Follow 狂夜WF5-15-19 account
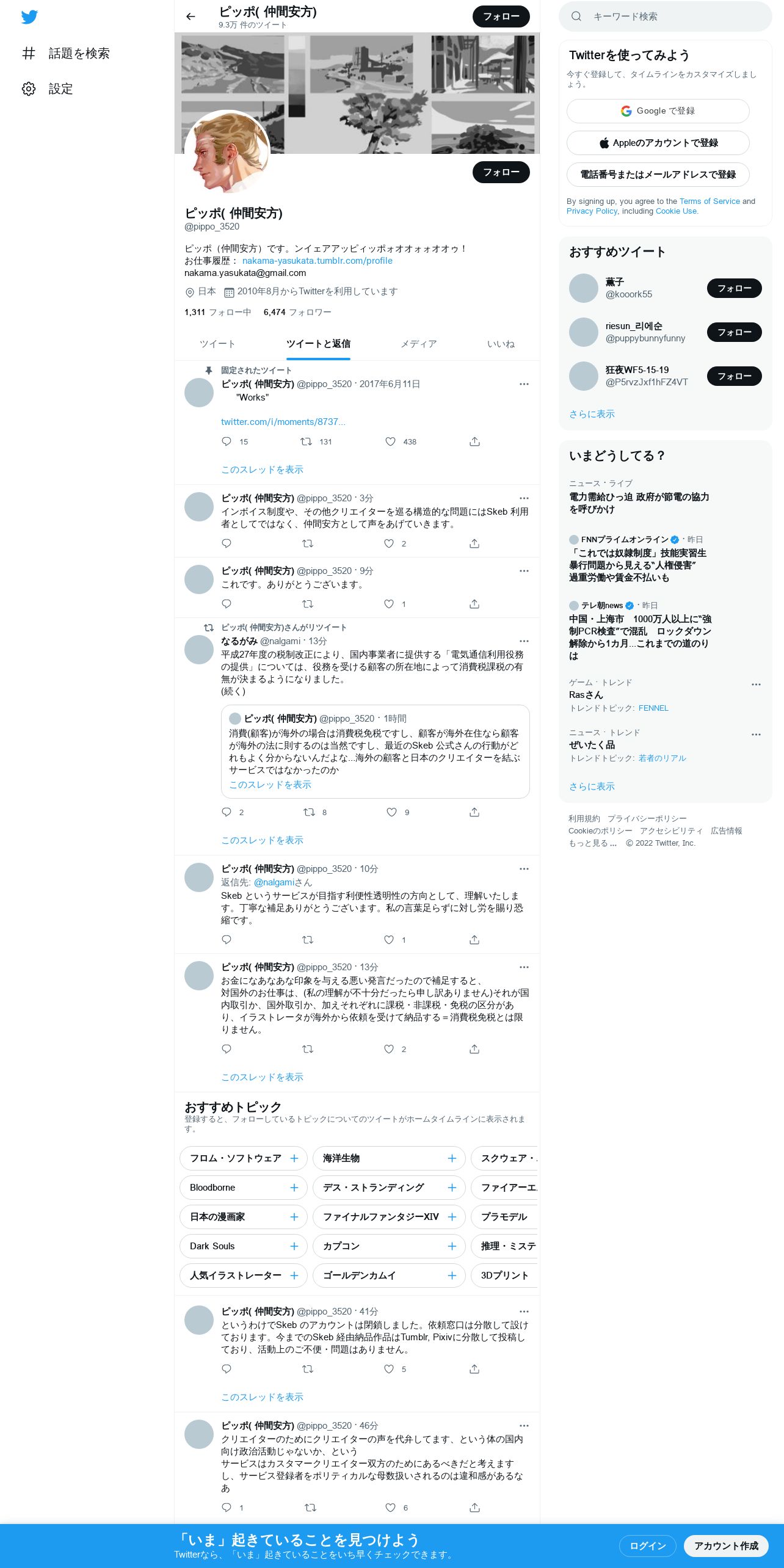784x1568 pixels. pyautogui.click(x=734, y=376)
